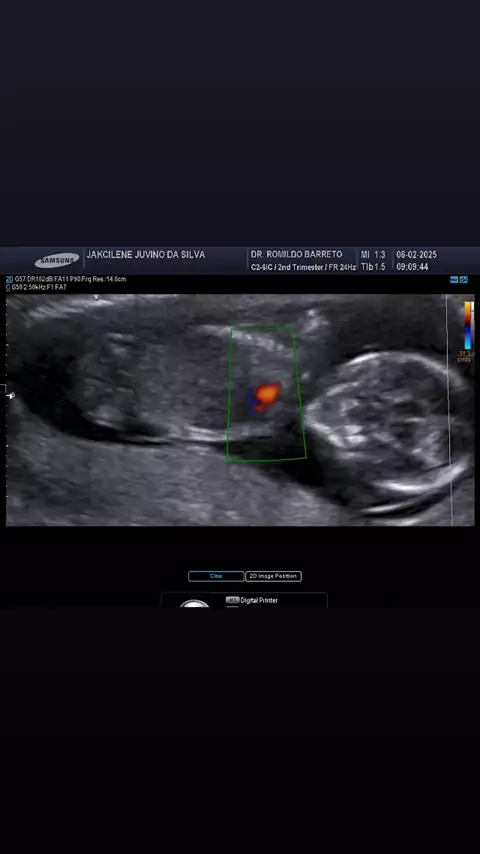This screenshot has height=854, width=480.
Task: Click the green color Doppler ROI box border
Action: tap(266, 394)
